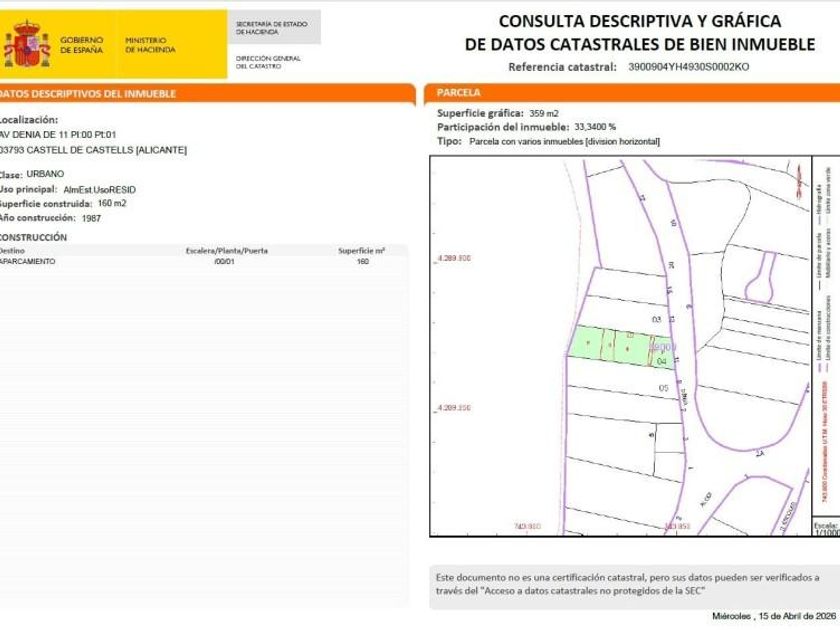The width and height of the screenshot is (840, 630).
Task: Click the '/00/01' table cell
Action: tap(224, 261)
